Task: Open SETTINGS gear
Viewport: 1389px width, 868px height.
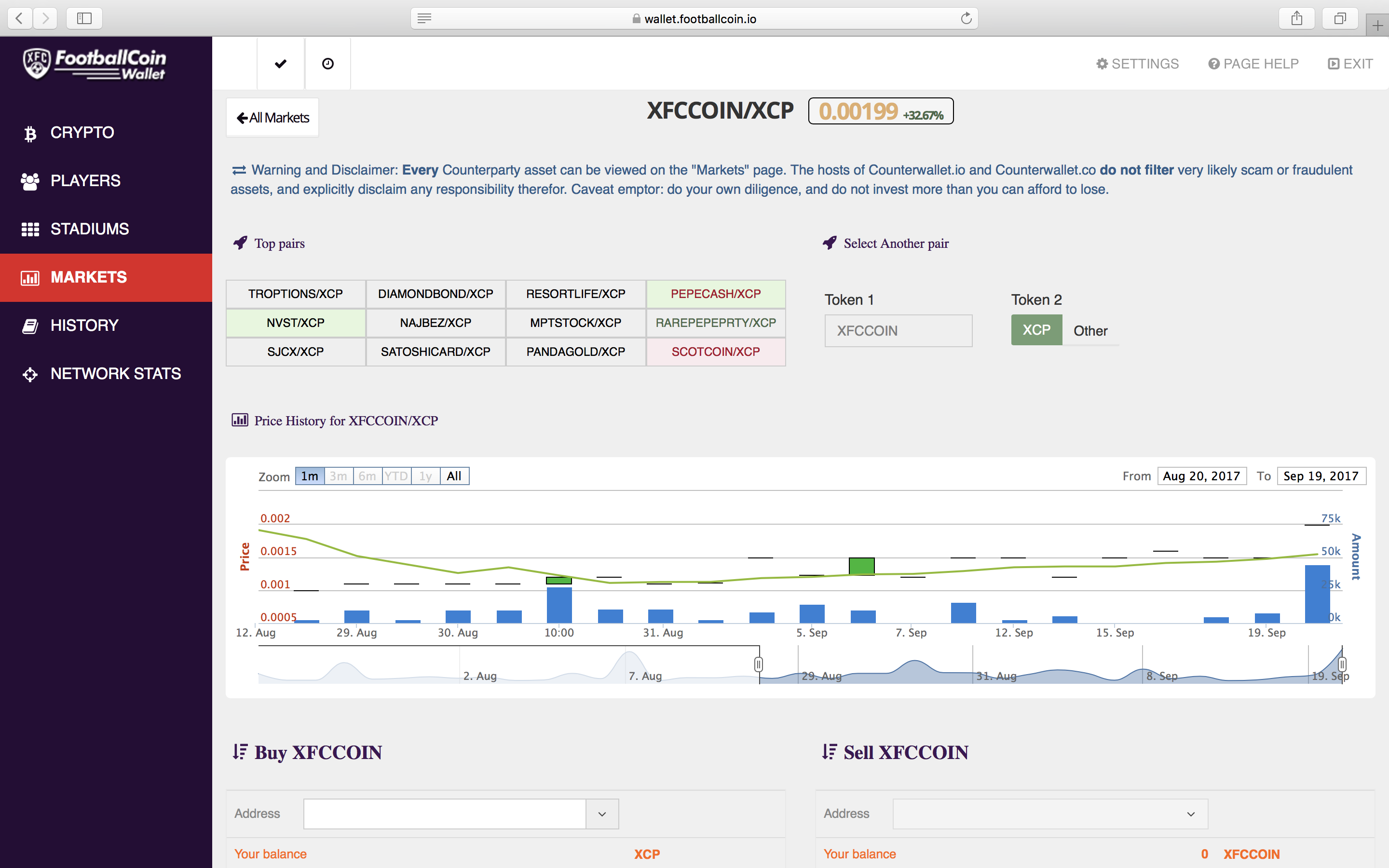Action: pos(1138,64)
